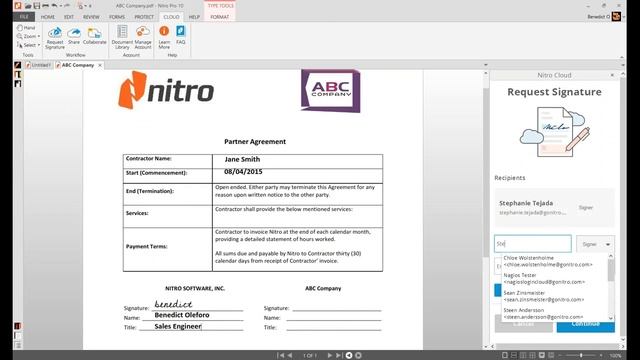The height and width of the screenshot is (360, 640).
Task: Open the Signer role dropdown
Action: tap(596, 244)
